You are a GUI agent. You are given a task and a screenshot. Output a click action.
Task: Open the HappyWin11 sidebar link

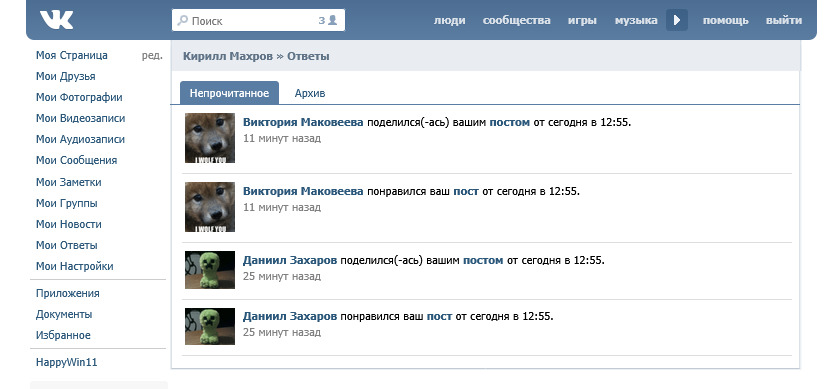tap(66, 363)
